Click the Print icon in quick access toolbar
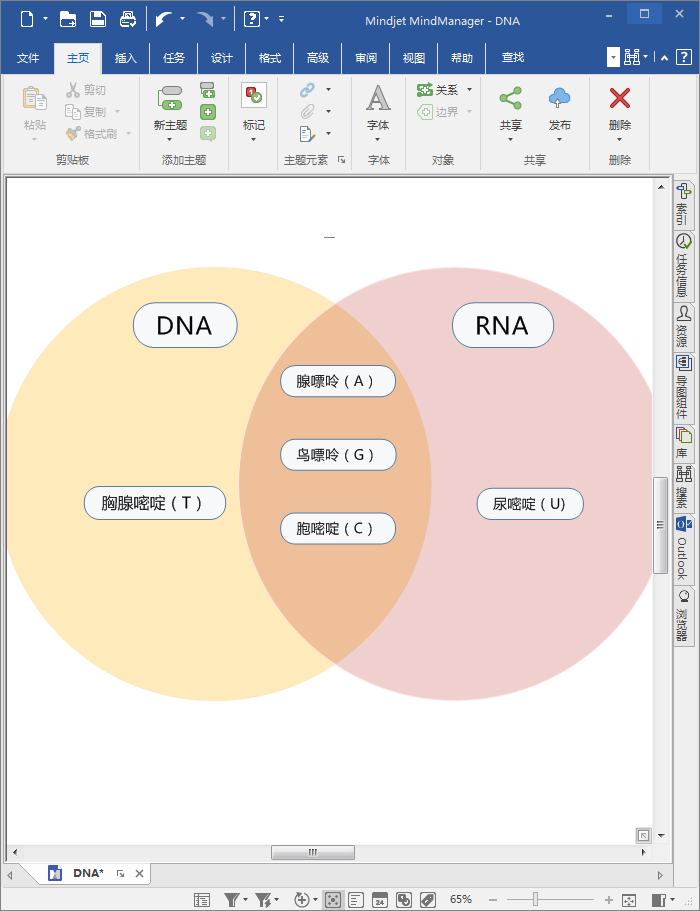This screenshot has height=911, width=700. coord(127,18)
